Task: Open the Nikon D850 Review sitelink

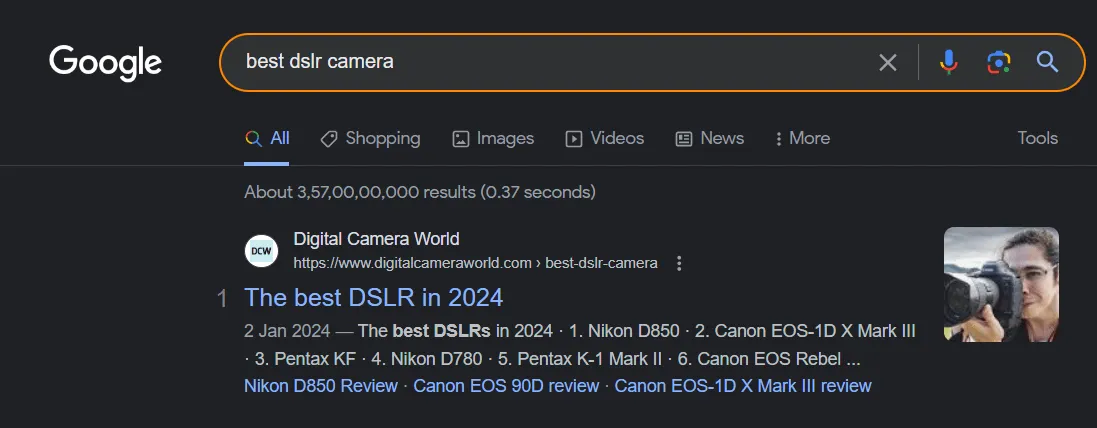Action: (x=321, y=385)
